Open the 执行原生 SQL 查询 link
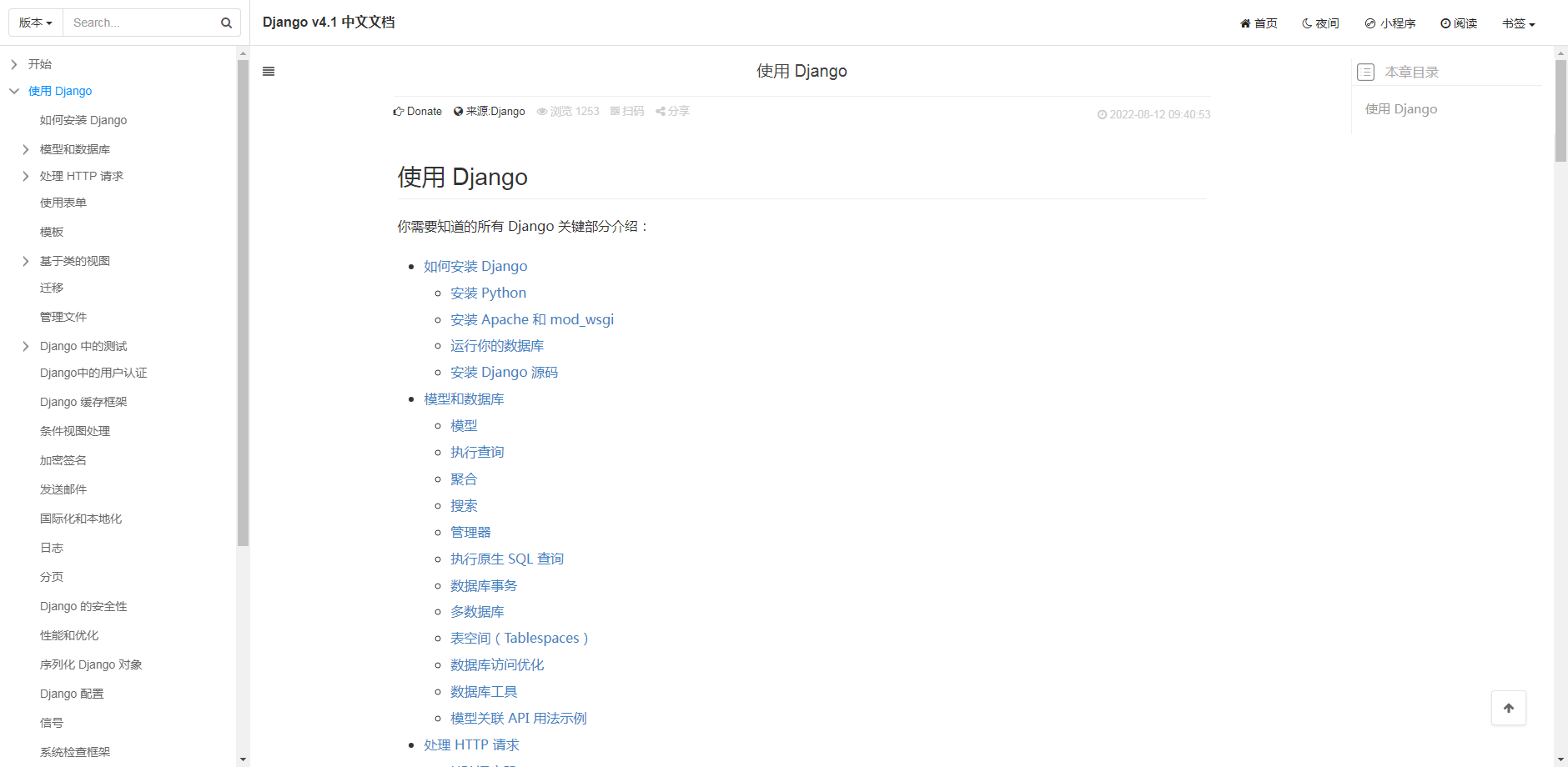 507,559
